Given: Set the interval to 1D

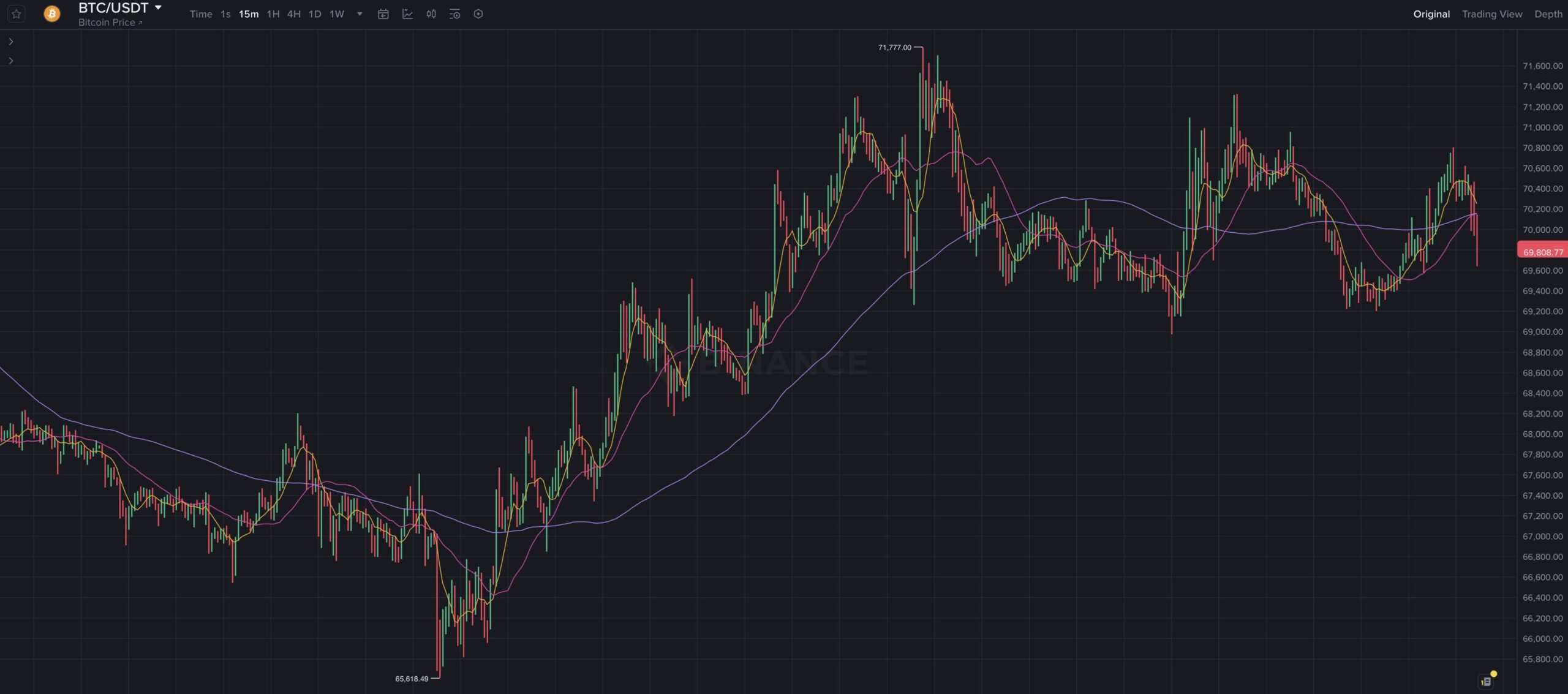Looking at the screenshot, I should point(315,14).
